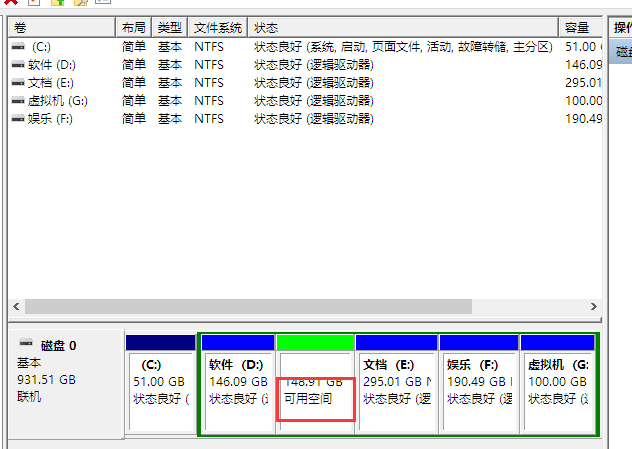Screen dimensions: 632x449
Task: Select the 文档 (E:) 295.01 GB partition block
Action: click(397, 384)
